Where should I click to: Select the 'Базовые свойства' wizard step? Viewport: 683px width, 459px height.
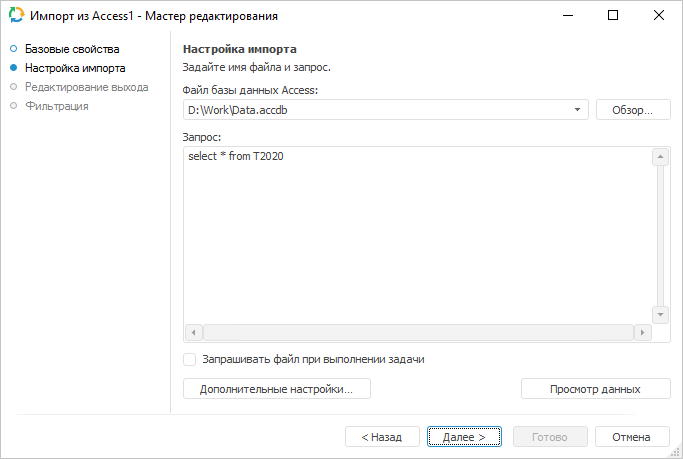(x=72, y=49)
